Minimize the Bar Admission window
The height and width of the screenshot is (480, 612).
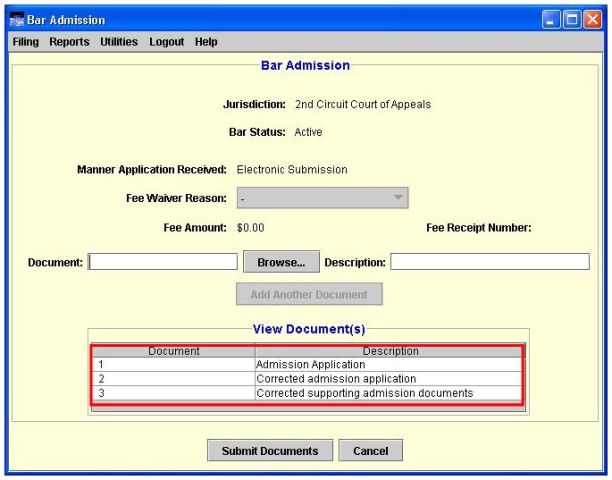tap(551, 19)
